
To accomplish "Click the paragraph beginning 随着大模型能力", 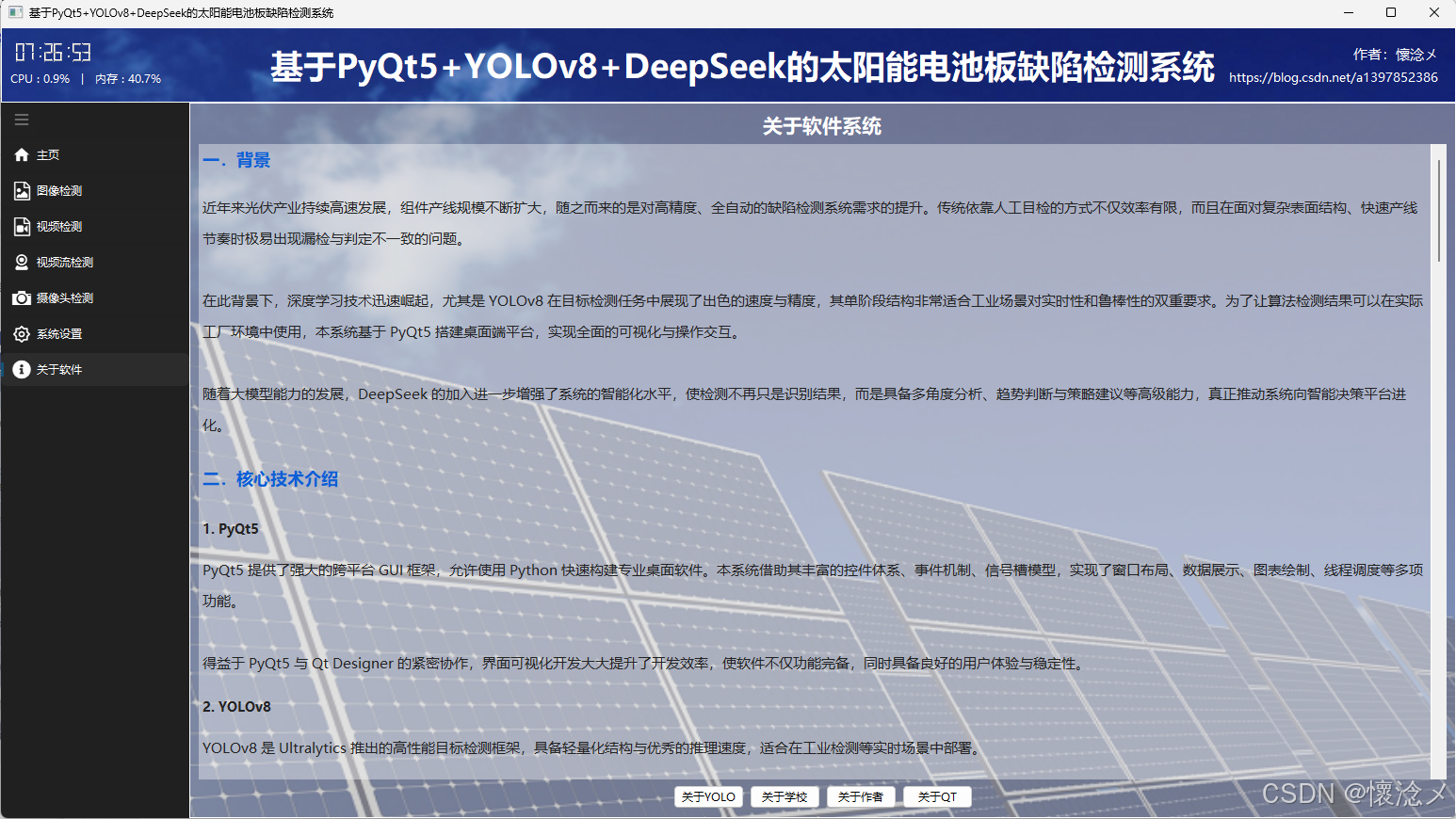I will pyautogui.click(x=804, y=409).
